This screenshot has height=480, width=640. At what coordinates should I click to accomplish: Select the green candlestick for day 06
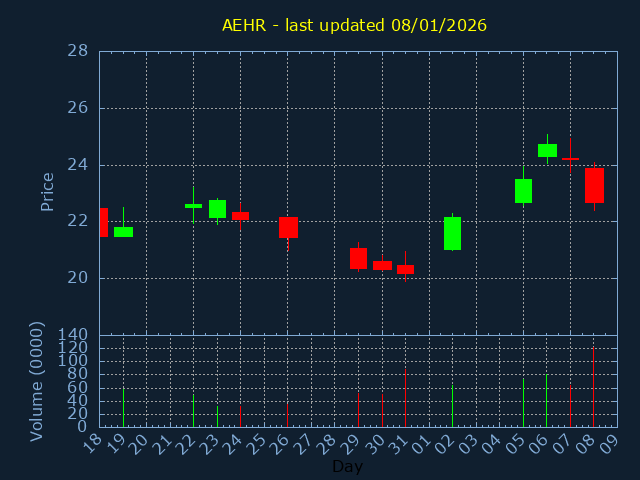tap(547, 150)
